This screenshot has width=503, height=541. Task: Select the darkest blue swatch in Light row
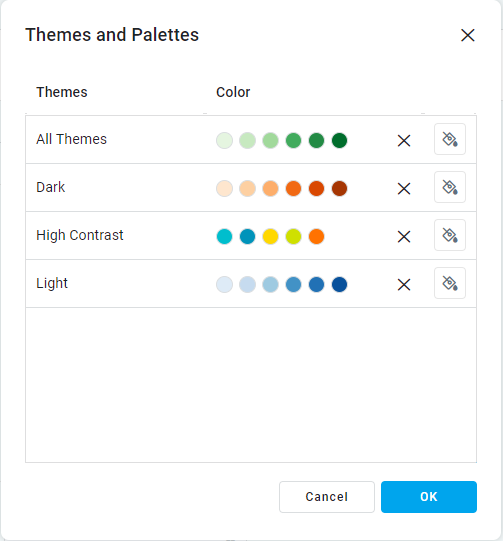click(339, 284)
